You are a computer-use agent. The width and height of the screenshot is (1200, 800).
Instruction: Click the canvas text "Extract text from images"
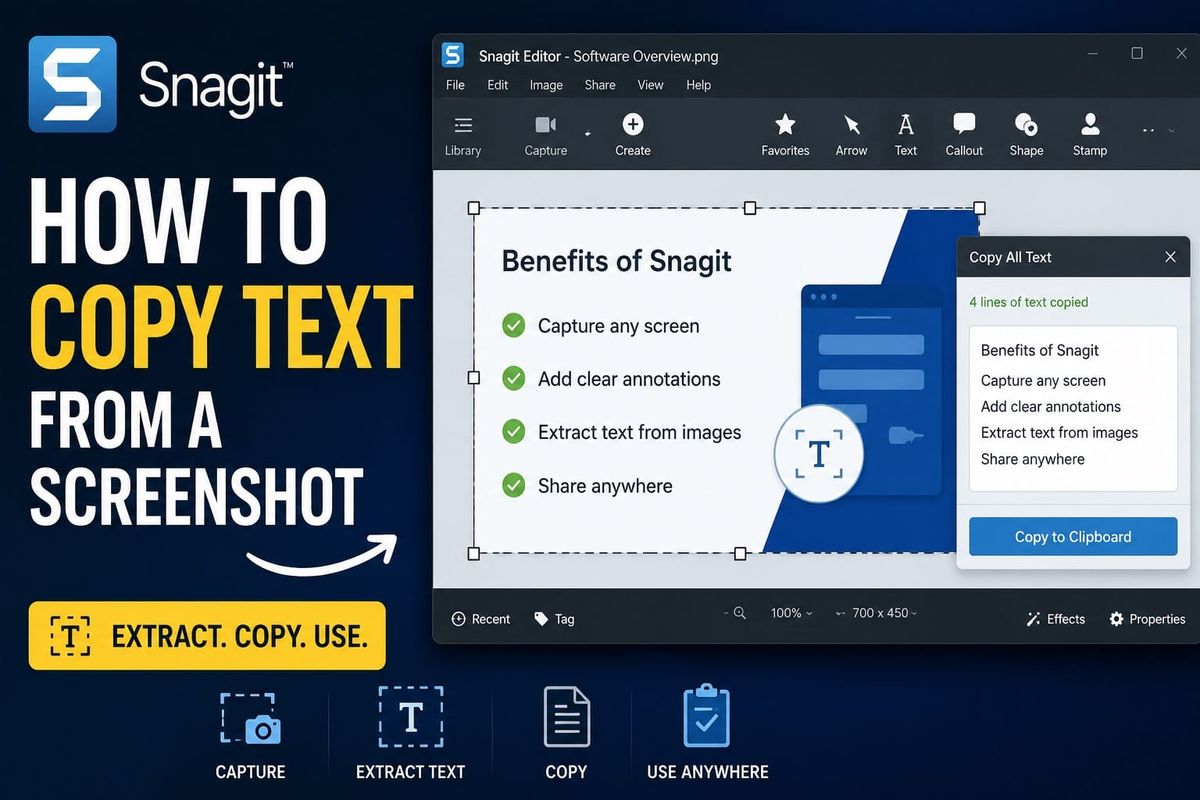click(x=640, y=432)
